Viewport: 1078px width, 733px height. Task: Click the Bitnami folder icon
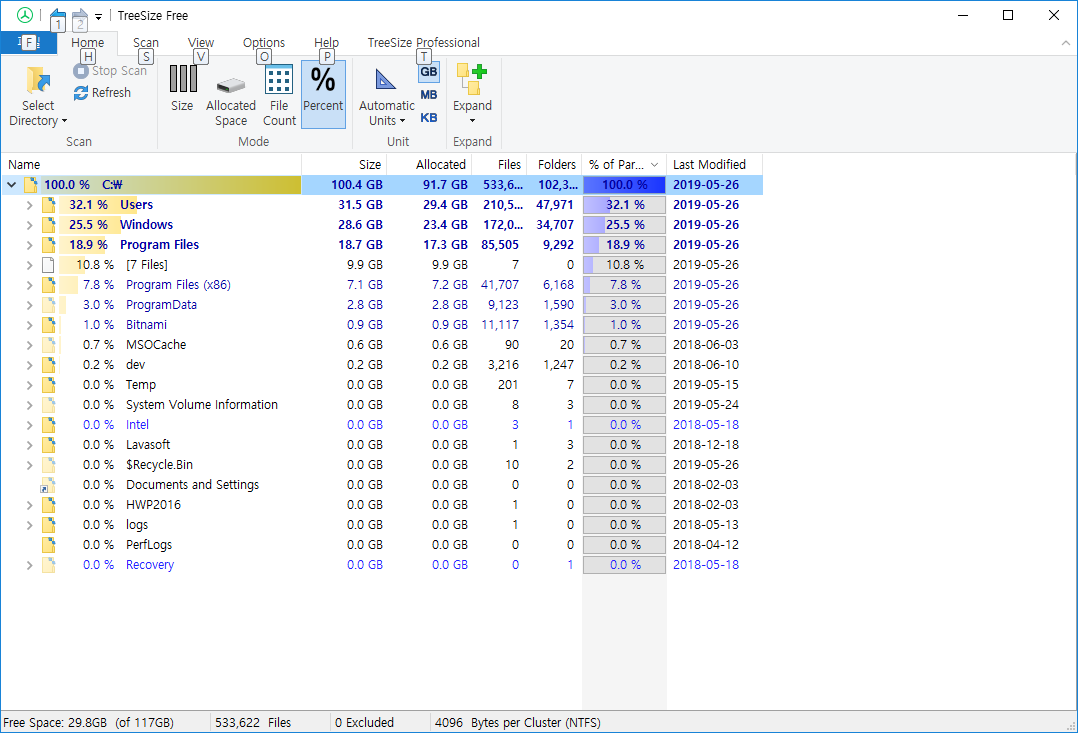tap(48, 325)
